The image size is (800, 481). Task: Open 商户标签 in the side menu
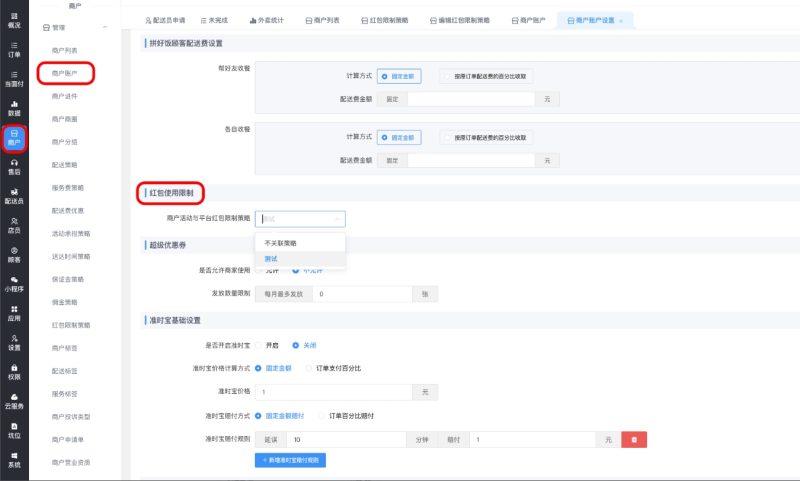click(x=65, y=348)
